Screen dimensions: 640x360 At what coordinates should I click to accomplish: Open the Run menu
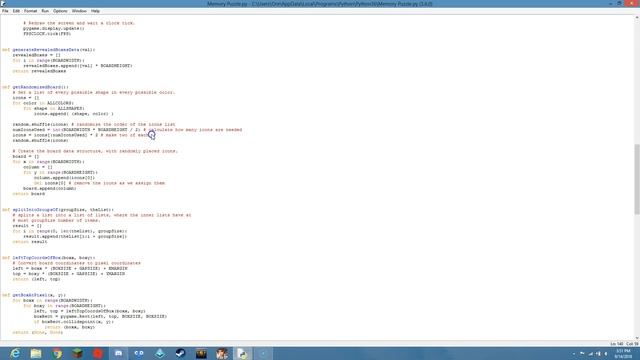pos(45,11)
